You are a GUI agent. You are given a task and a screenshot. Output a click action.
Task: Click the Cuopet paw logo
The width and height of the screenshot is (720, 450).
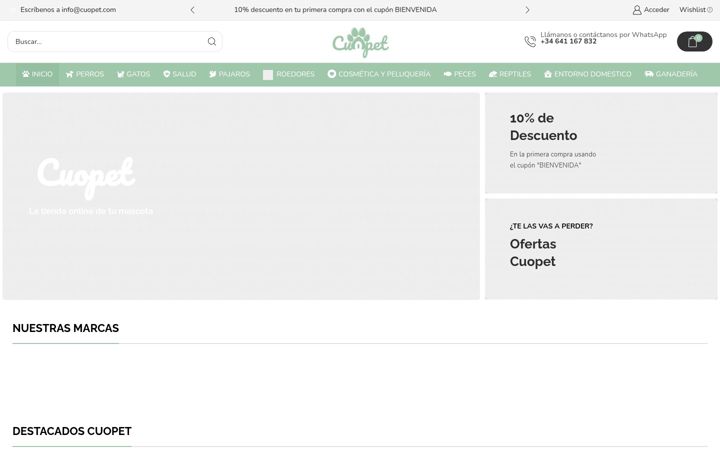(x=360, y=42)
